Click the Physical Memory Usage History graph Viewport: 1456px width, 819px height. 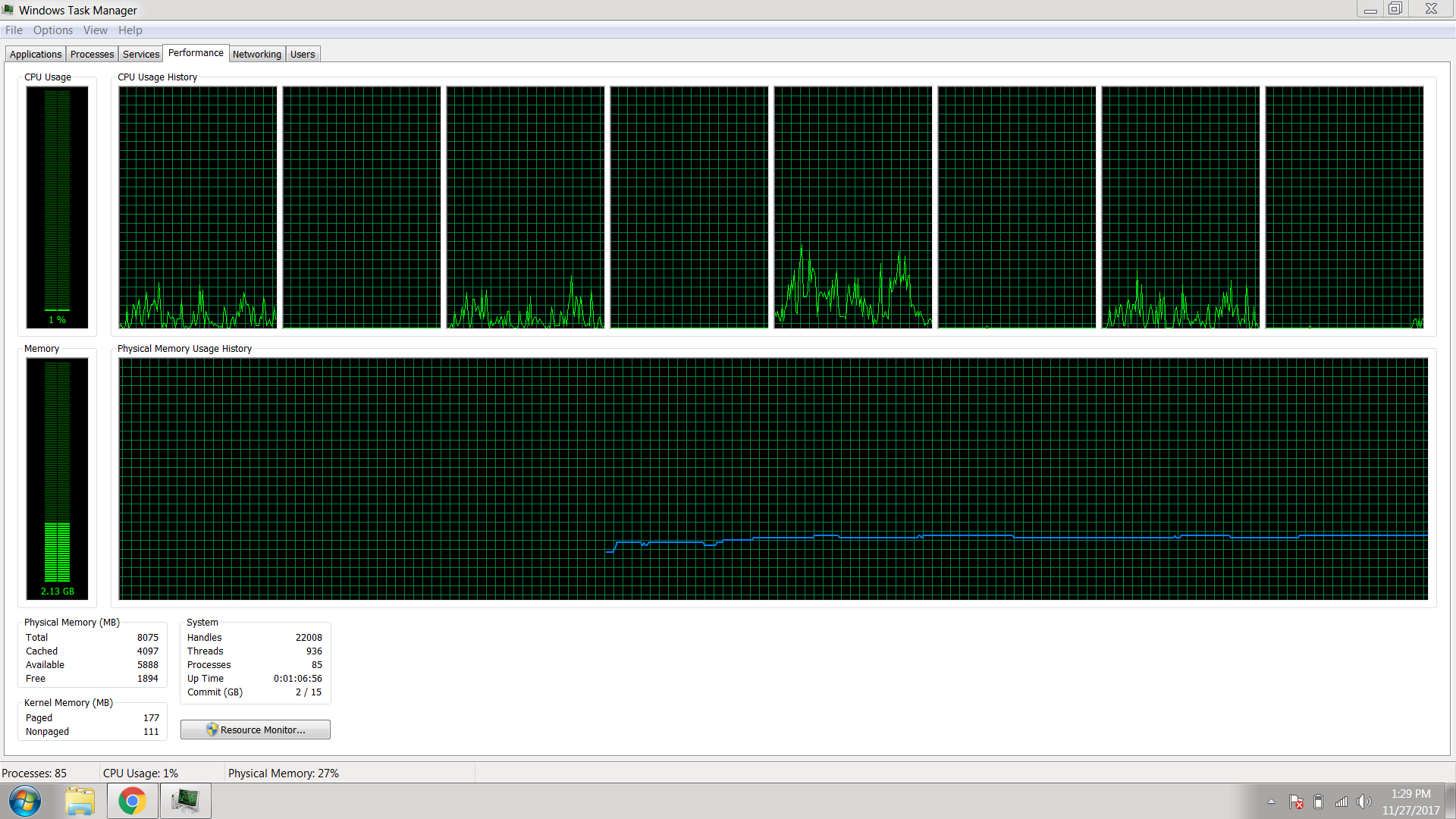(x=773, y=479)
